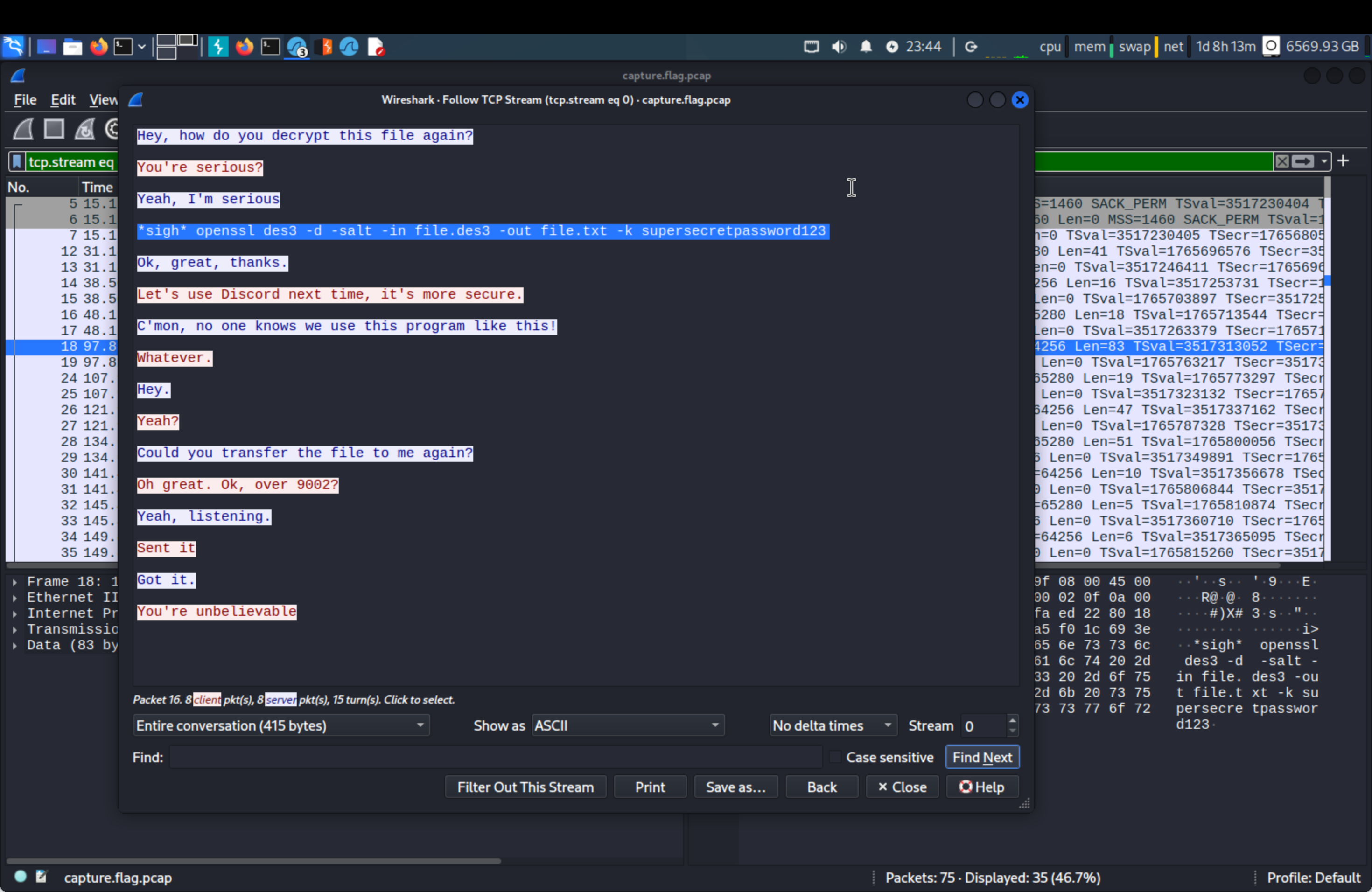Click the Find Next button

click(982, 757)
